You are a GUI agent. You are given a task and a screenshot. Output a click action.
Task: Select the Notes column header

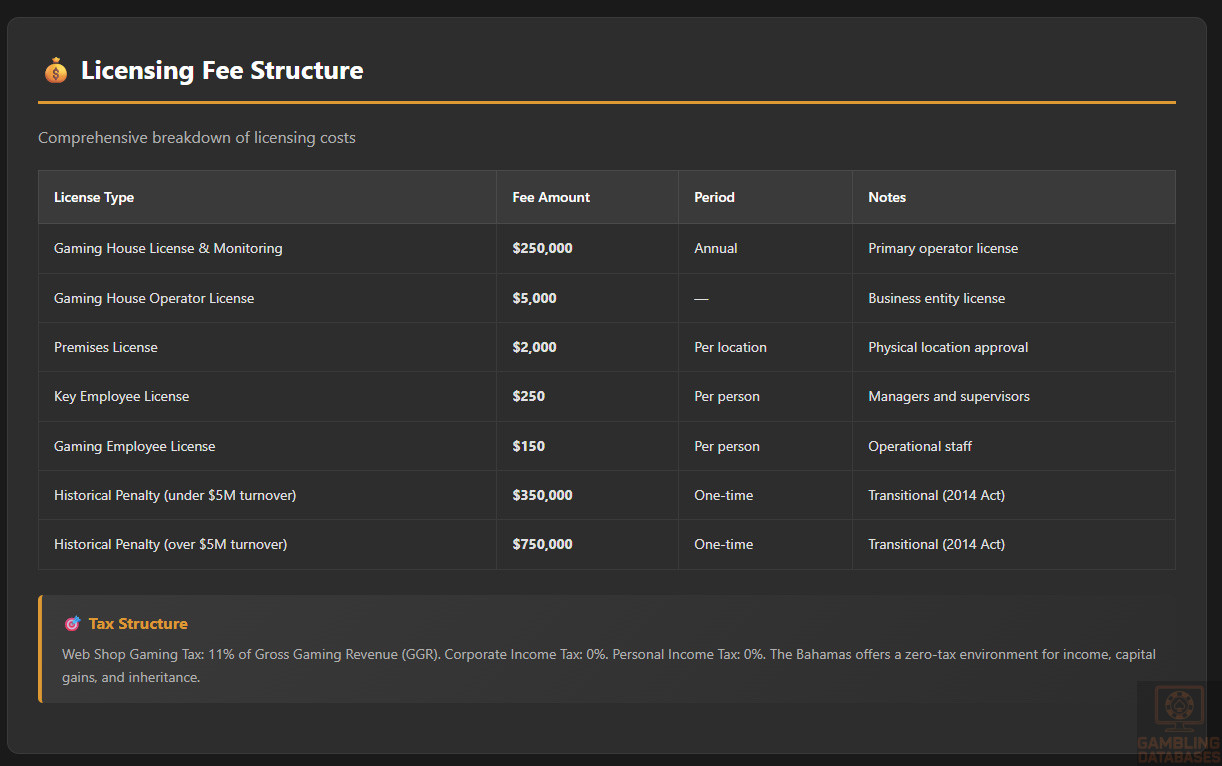[x=887, y=198]
